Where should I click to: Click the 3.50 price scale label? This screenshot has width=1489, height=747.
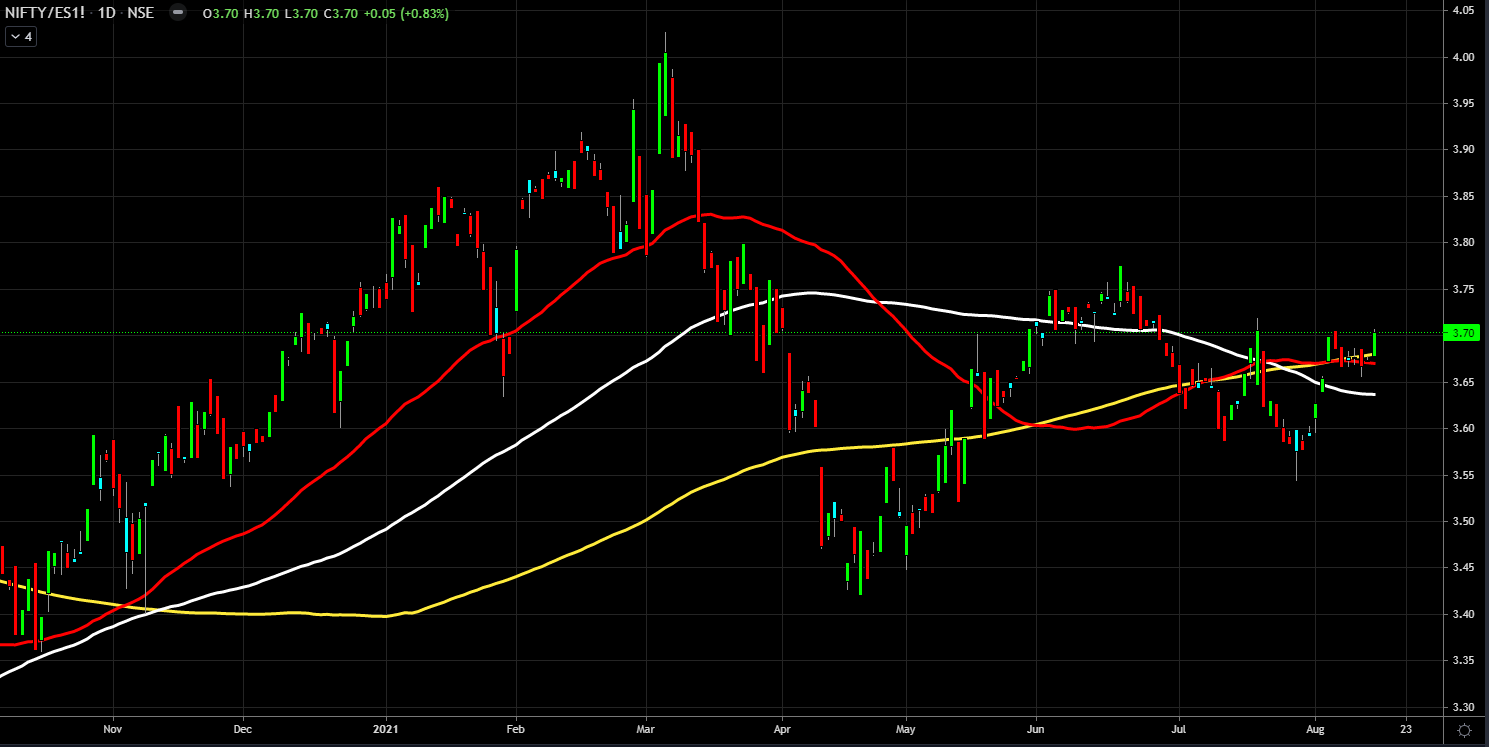[x=1462, y=521]
